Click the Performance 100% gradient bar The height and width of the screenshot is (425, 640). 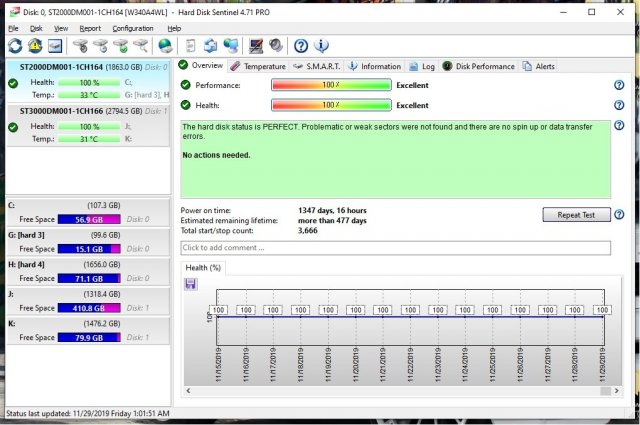(x=331, y=86)
